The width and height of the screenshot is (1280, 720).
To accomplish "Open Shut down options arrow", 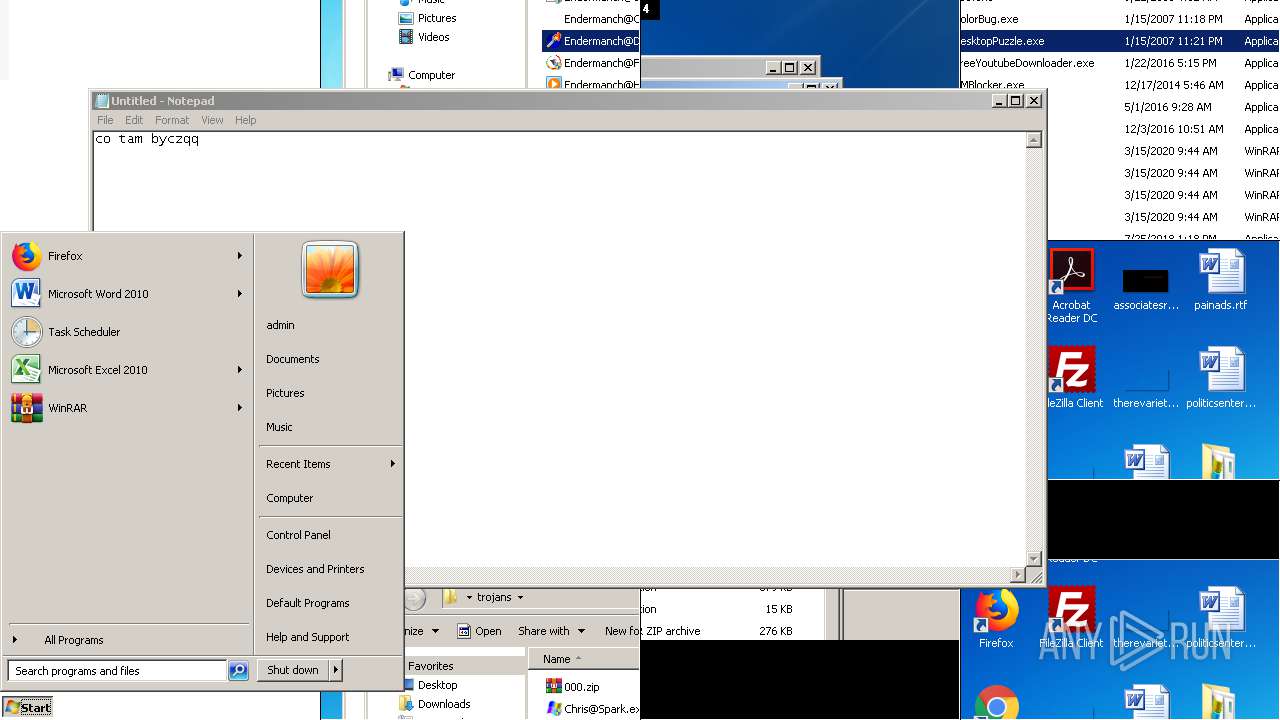I will 336,670.
